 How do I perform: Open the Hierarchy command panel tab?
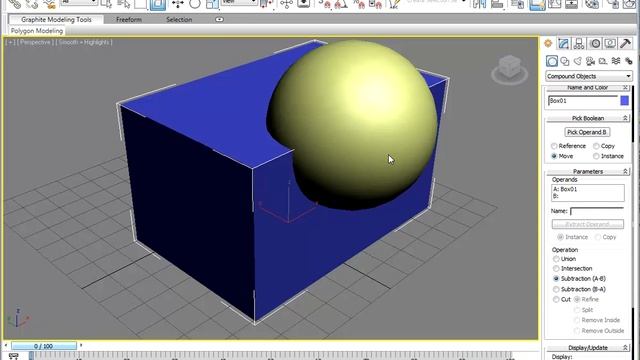pyautogui.click(x=579, y=43)
